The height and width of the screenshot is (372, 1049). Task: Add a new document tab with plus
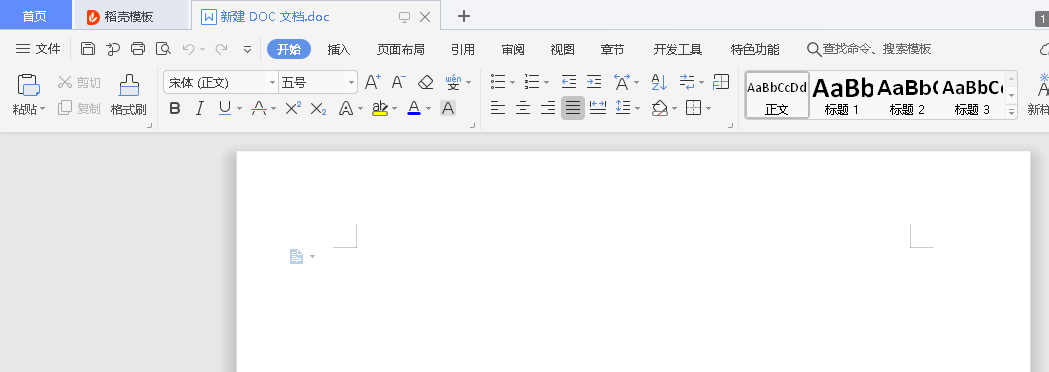pyautogui.click(x=464, y=16)
